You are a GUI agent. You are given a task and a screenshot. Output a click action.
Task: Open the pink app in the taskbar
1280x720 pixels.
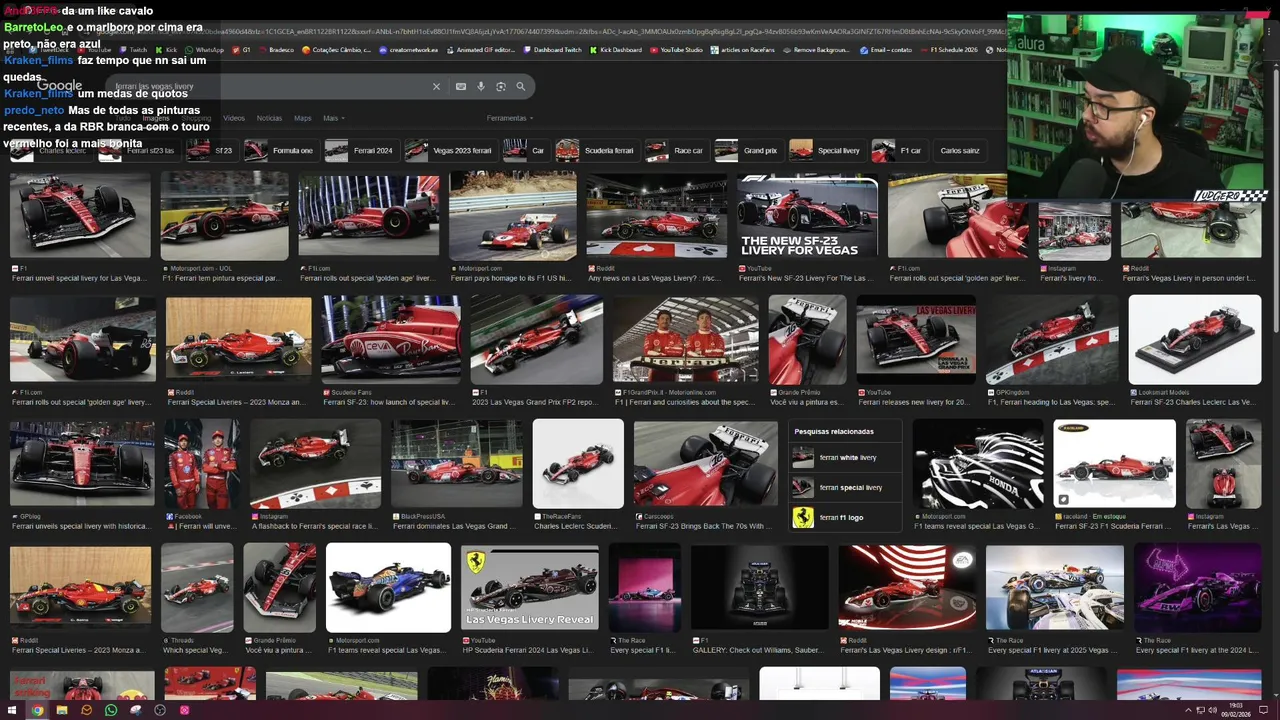[184, 710]
